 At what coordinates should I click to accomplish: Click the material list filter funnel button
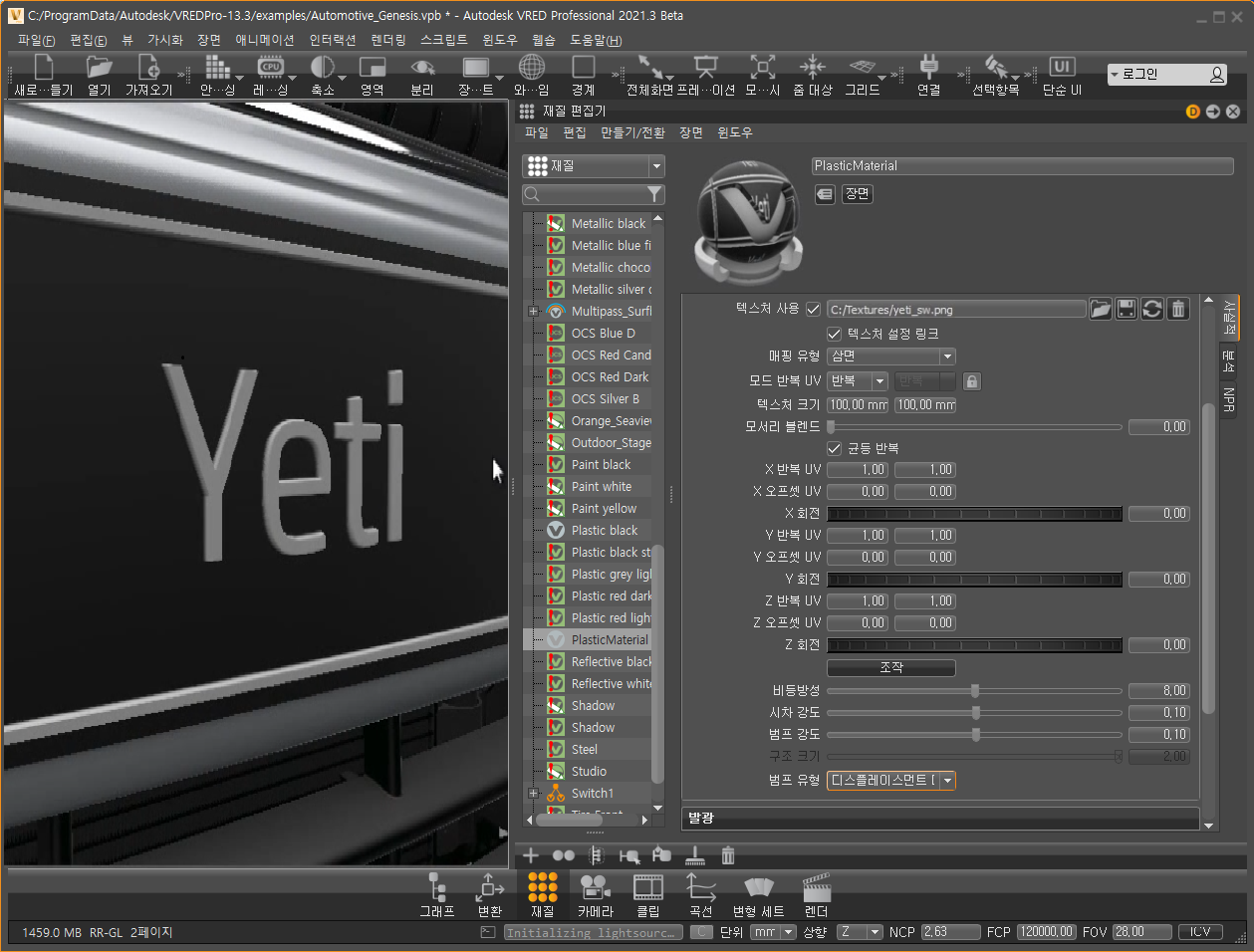(x=654, y=194)
